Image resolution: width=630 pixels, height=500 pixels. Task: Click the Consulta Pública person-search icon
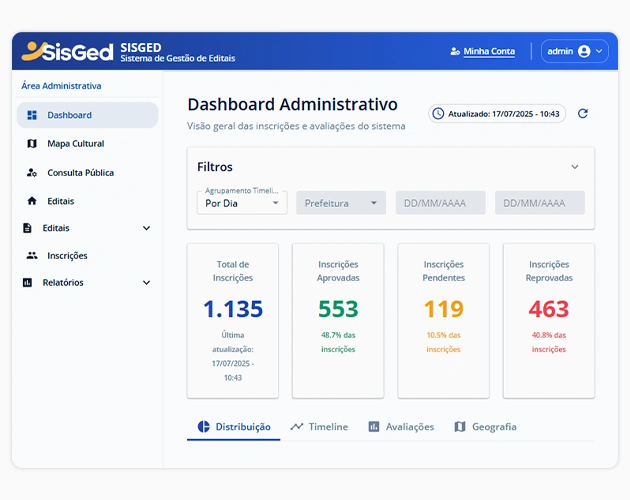[32, 173]
